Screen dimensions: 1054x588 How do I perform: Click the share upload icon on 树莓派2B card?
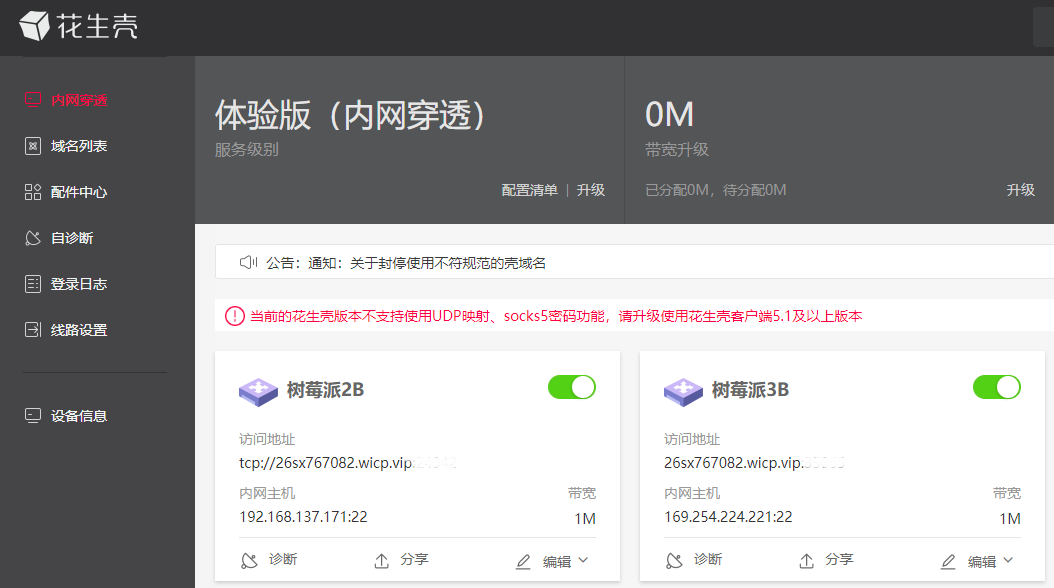point(381,560)
